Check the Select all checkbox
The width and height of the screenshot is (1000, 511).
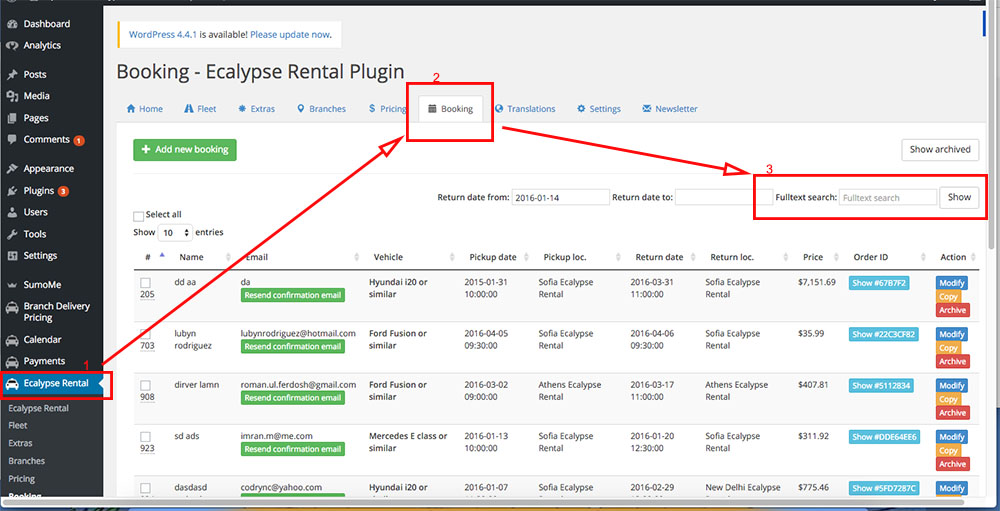pos(138,216)
